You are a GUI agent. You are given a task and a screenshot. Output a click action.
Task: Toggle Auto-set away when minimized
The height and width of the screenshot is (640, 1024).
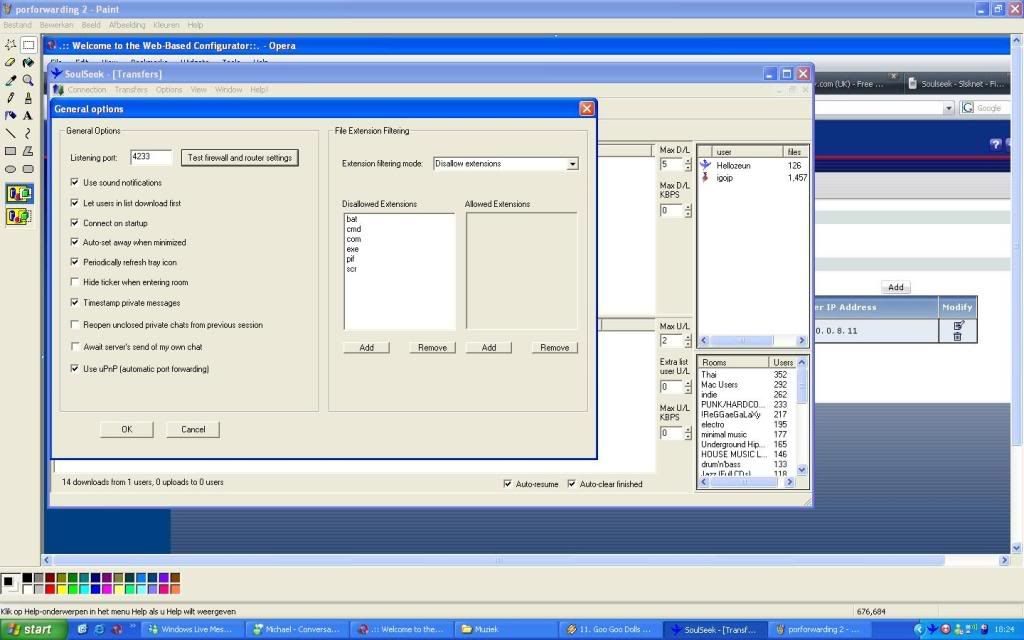click(x=74, y=242)
